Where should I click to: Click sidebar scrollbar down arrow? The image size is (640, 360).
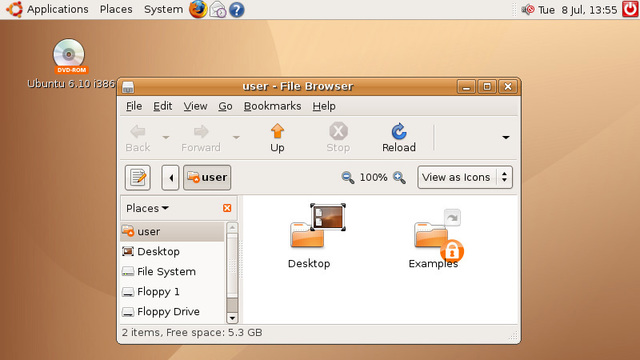(232, 318)
